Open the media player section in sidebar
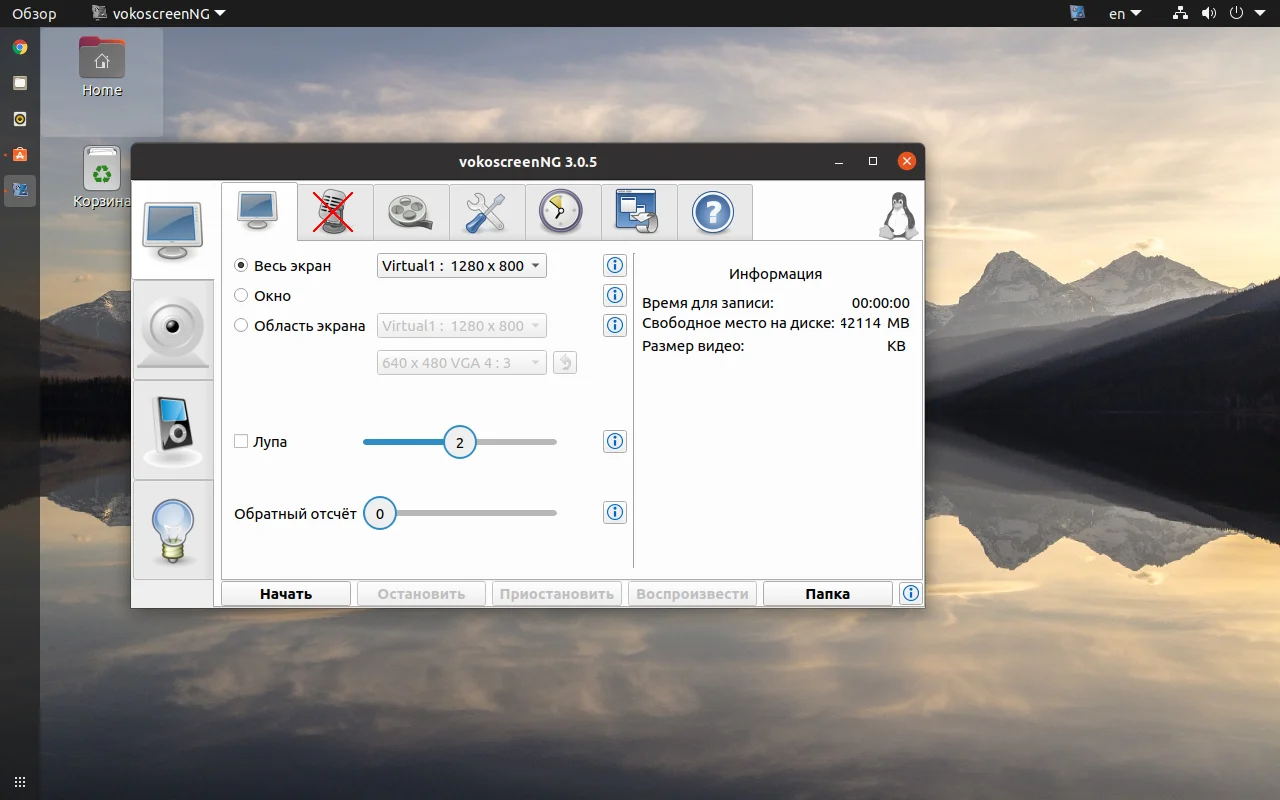 click(173, 430)
